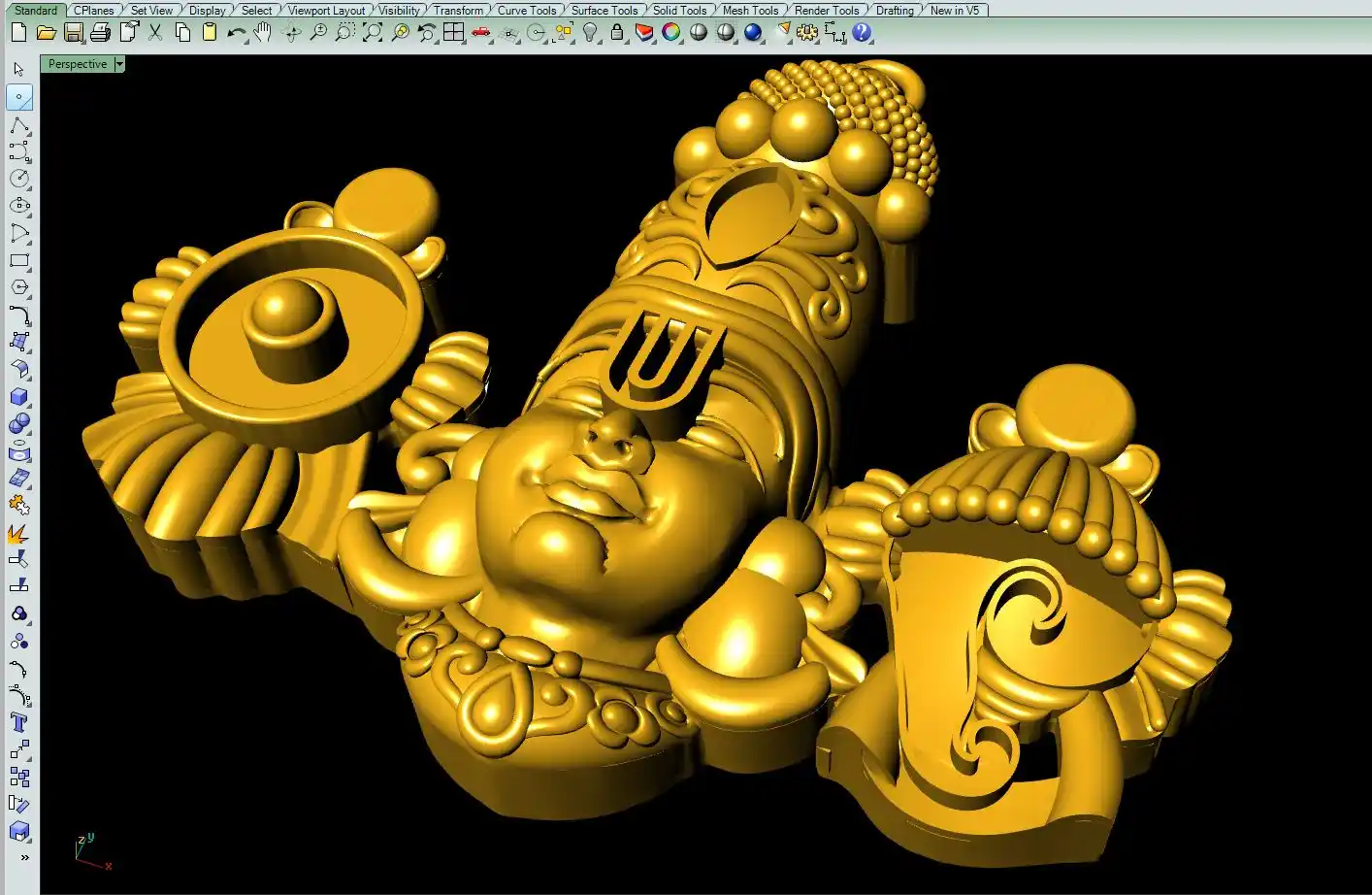Select the Text object tool
The width and height of the screenshot is (1372, 895).
18,722
